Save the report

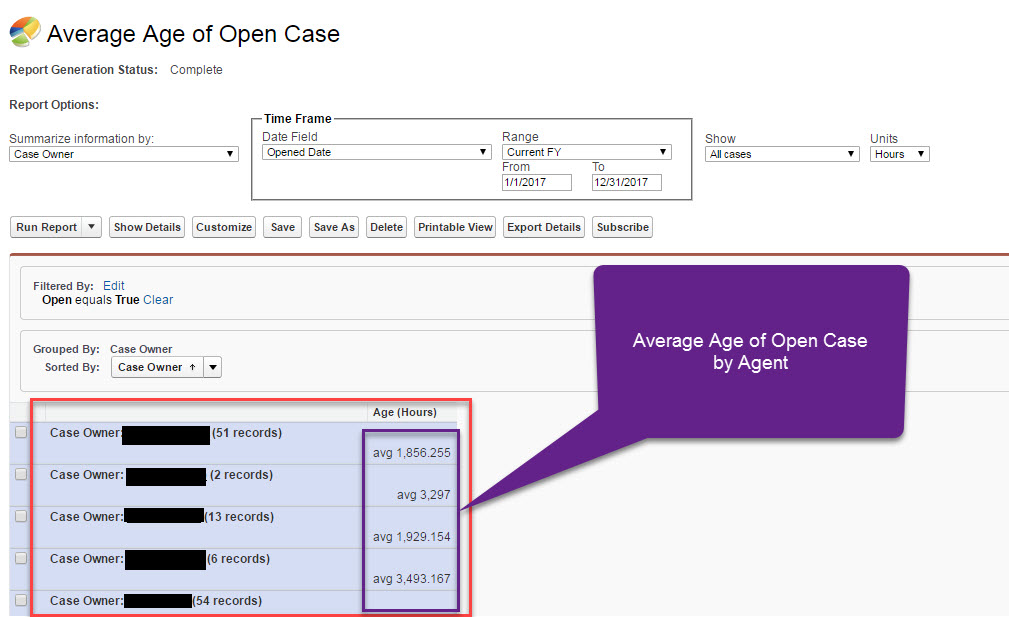(x=281, y=227)
